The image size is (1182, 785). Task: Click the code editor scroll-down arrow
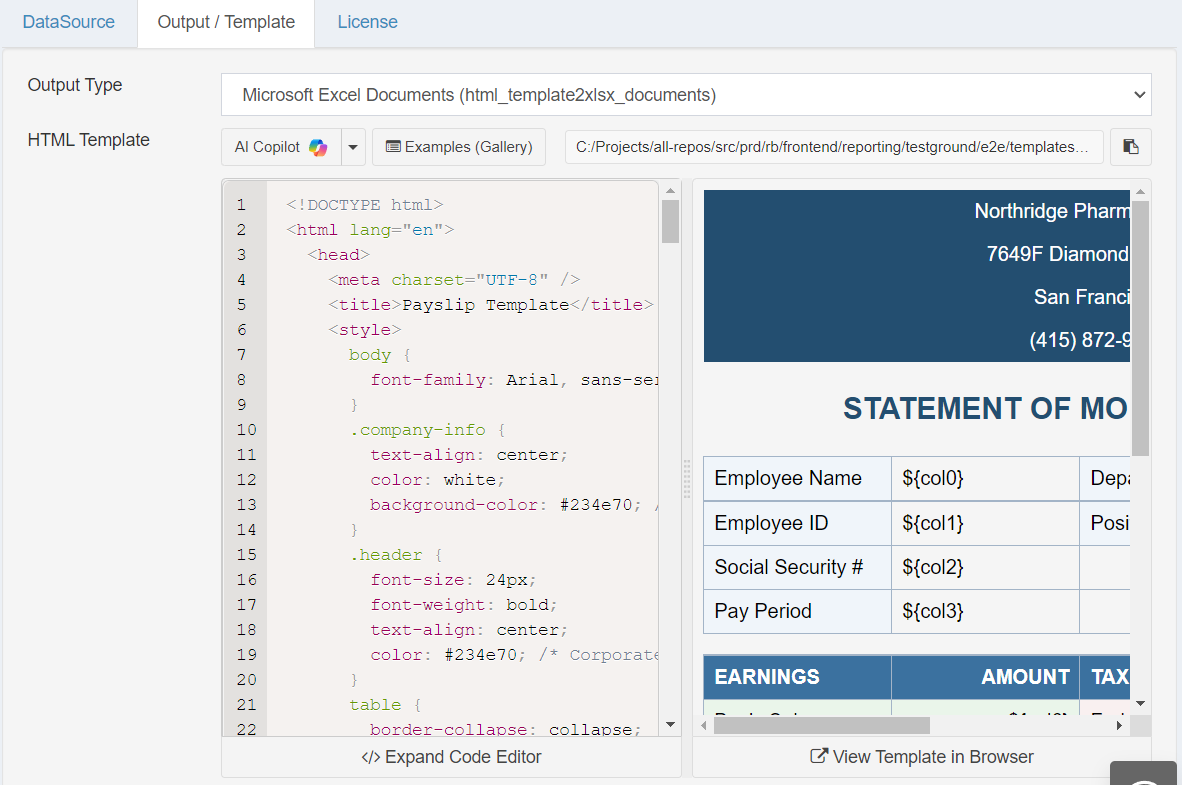(x=670, y=725)
